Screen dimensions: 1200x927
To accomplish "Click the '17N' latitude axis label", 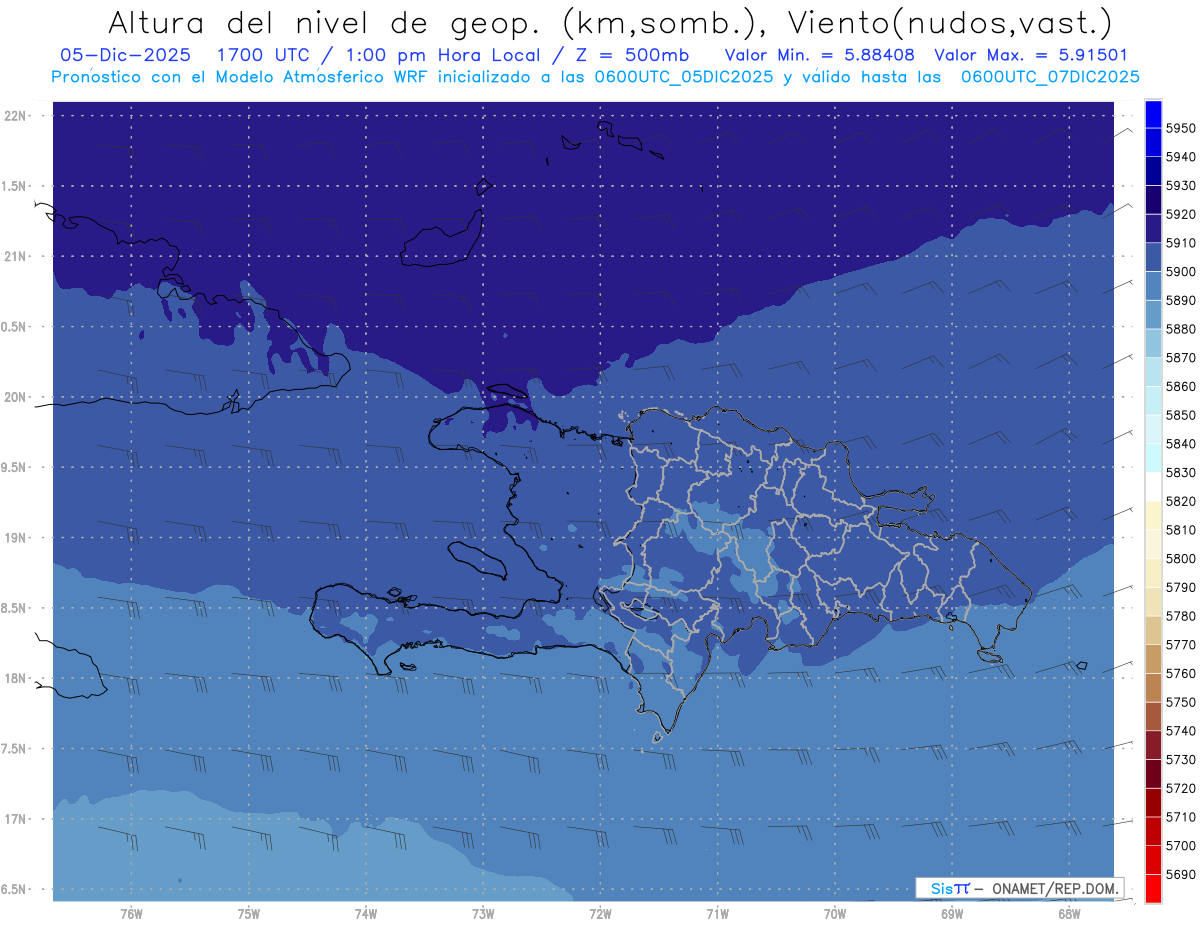I will click(x=17, y=819).
